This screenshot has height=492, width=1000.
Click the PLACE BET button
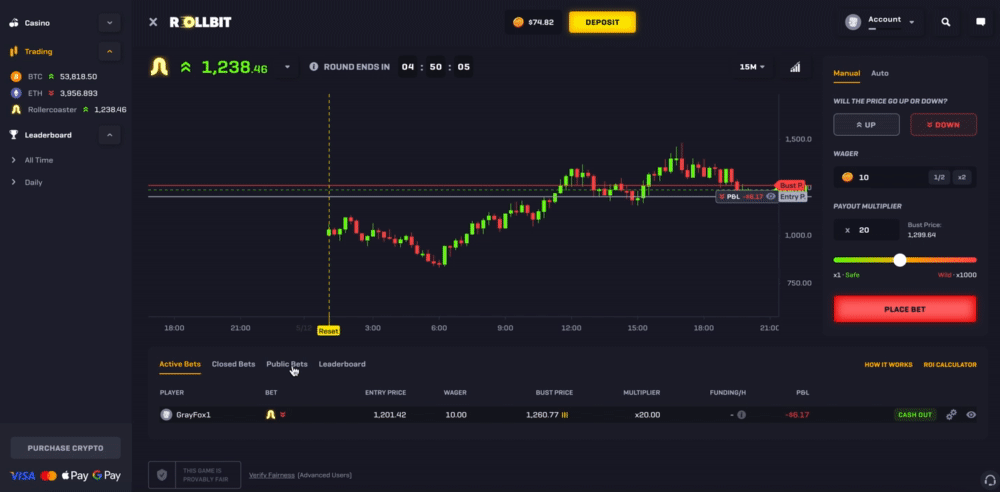click(x=905, y=309)
